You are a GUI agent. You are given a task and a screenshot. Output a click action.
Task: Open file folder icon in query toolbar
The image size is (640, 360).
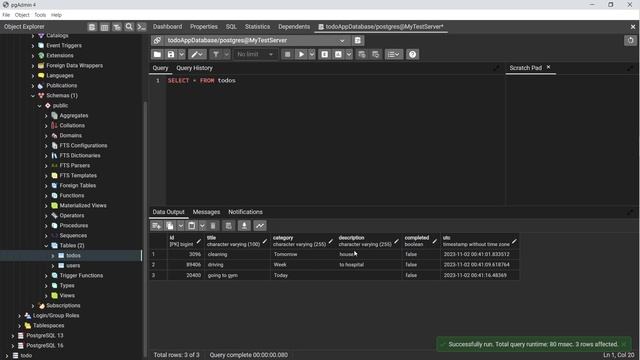pyautogui.click(x=157, y=54)
